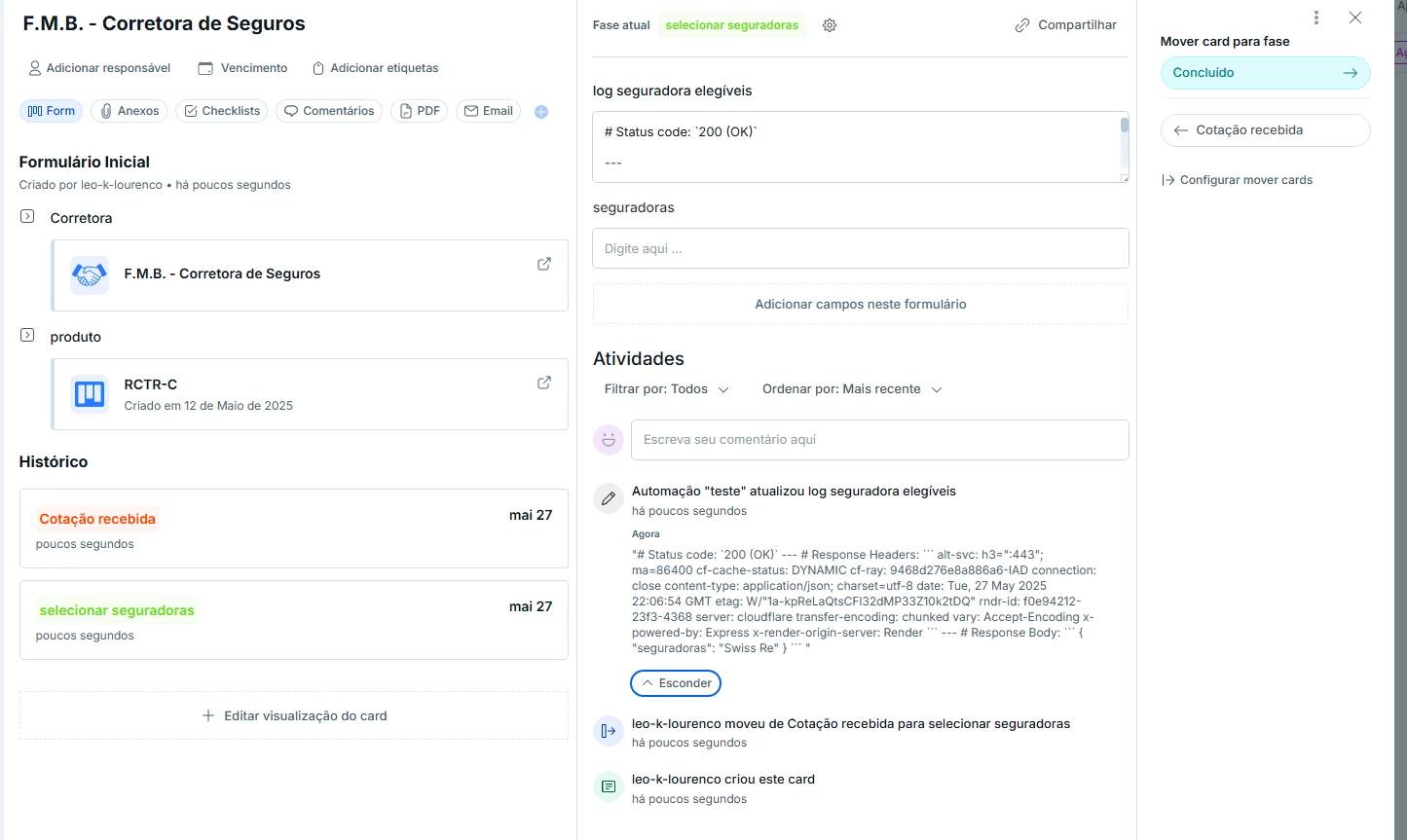The height and width of the screenshot is (840, 1407).
Task: Open phase settings gear icon
Action: click(x=830, y=25)
